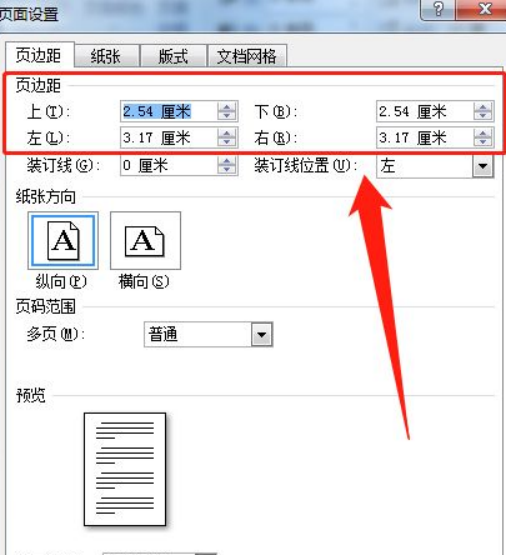Viewport: 507px width, 555px height.
Task: Increase the 下(B) margin with up arrow
Action: click(483, 107)
